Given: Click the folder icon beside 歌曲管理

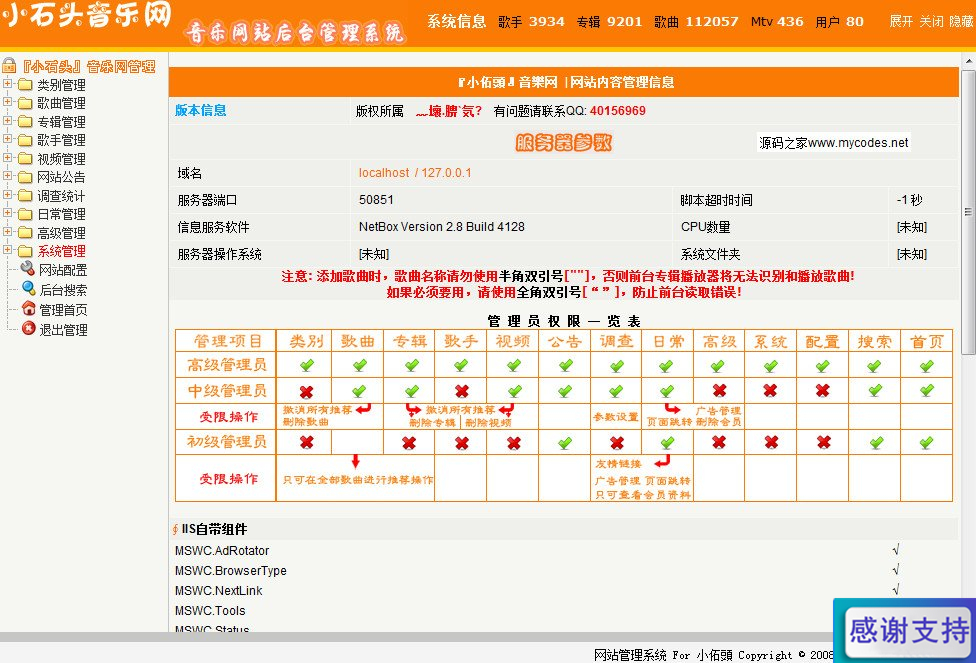Looking at the screenshot, I should click(25, 103).
